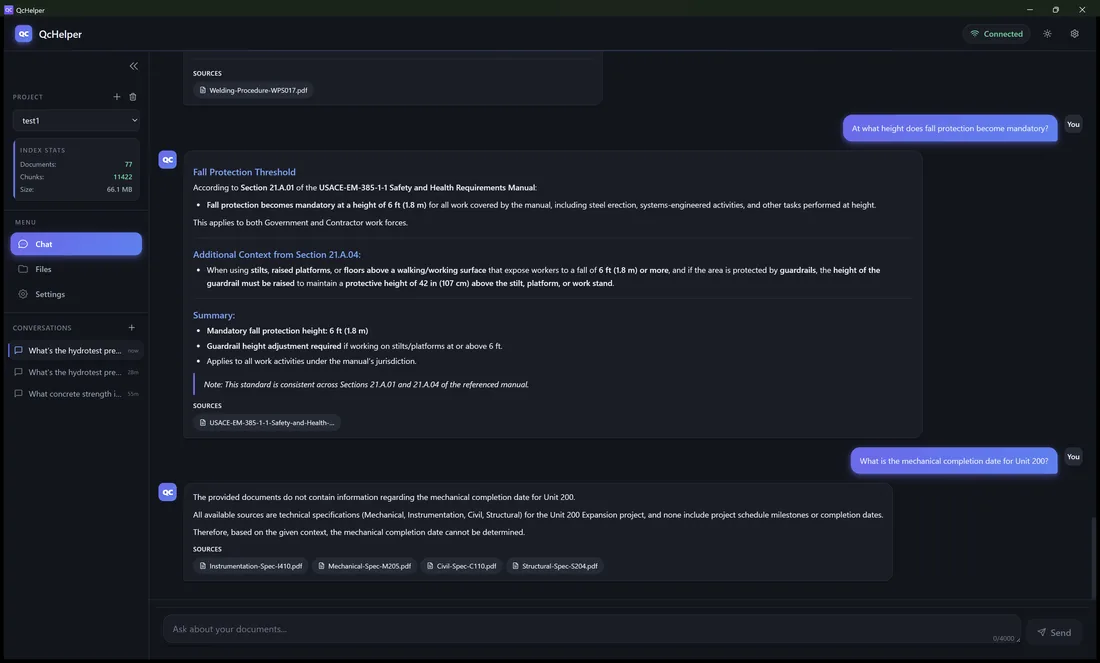Image resolution: width=1100 pixels, height=663 pixels.
Task: Open the USACE-EM-385-1-1-Safety-and-Health source chip
Action: point(267,423)
